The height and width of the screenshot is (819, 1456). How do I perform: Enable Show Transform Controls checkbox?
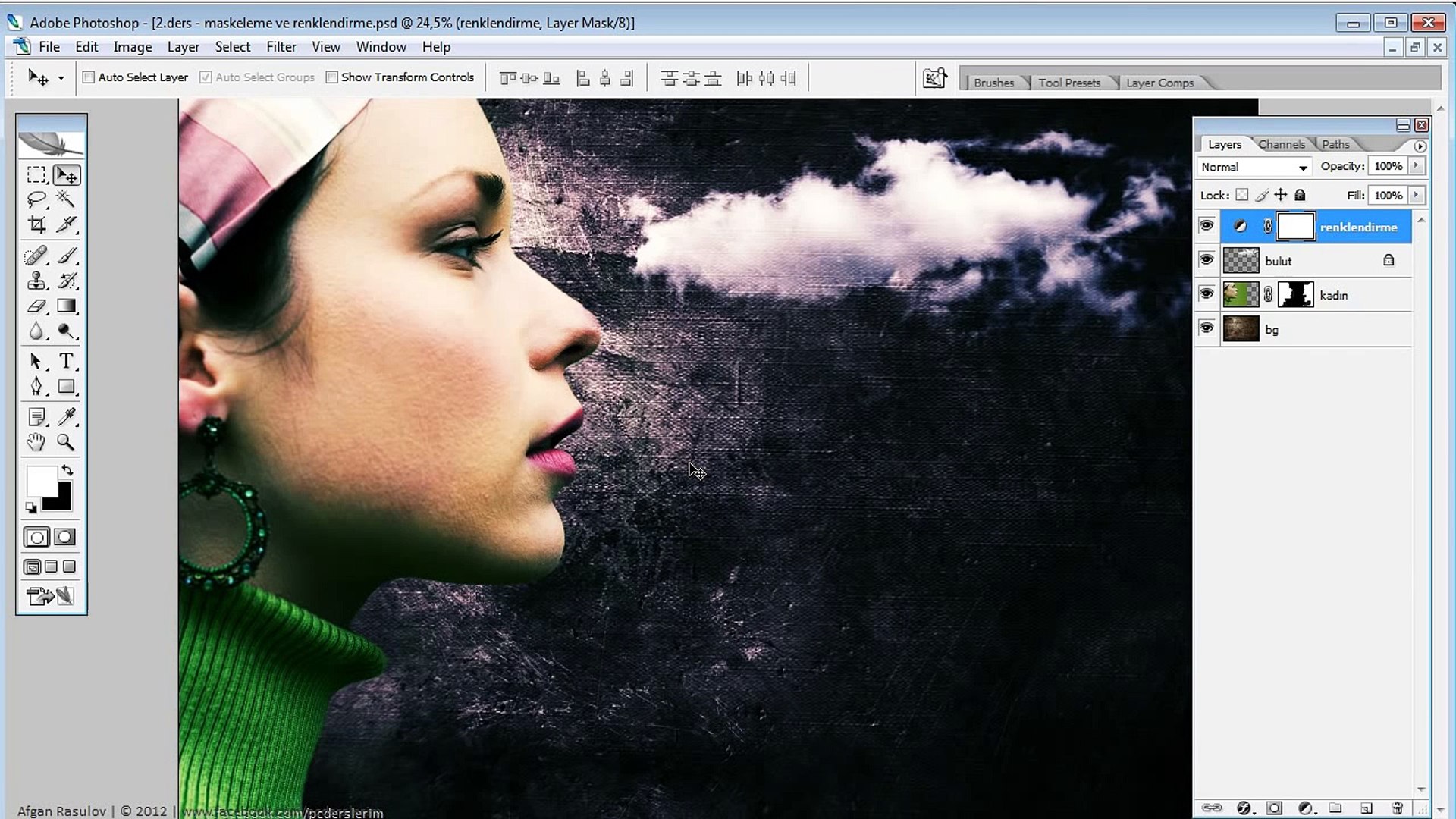click(x=331, y=77)
